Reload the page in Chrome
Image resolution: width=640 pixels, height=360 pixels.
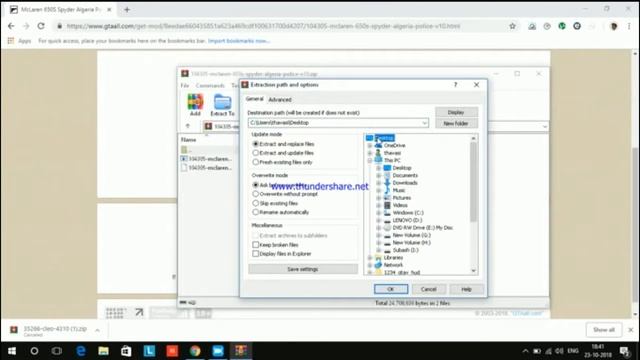coord(41,26)
